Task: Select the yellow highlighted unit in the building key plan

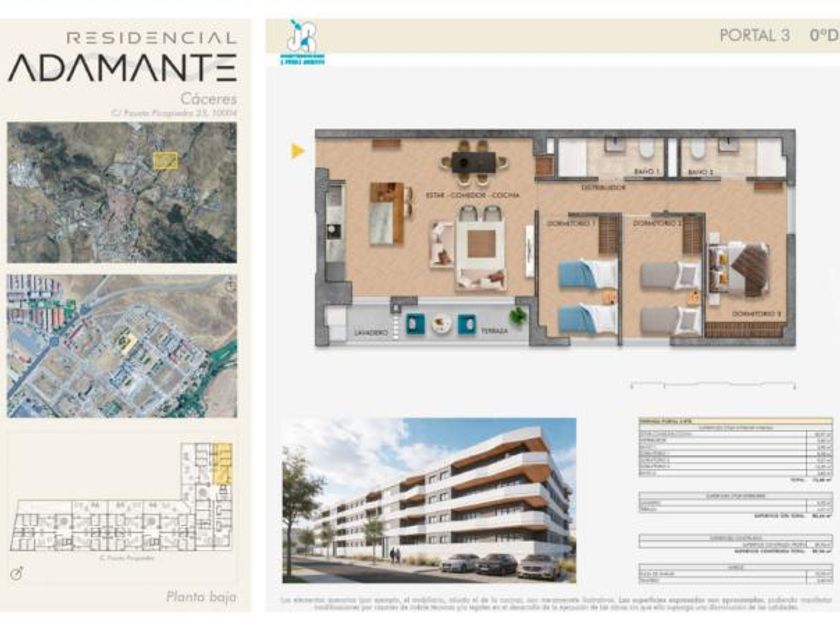Action: (223, 463)
